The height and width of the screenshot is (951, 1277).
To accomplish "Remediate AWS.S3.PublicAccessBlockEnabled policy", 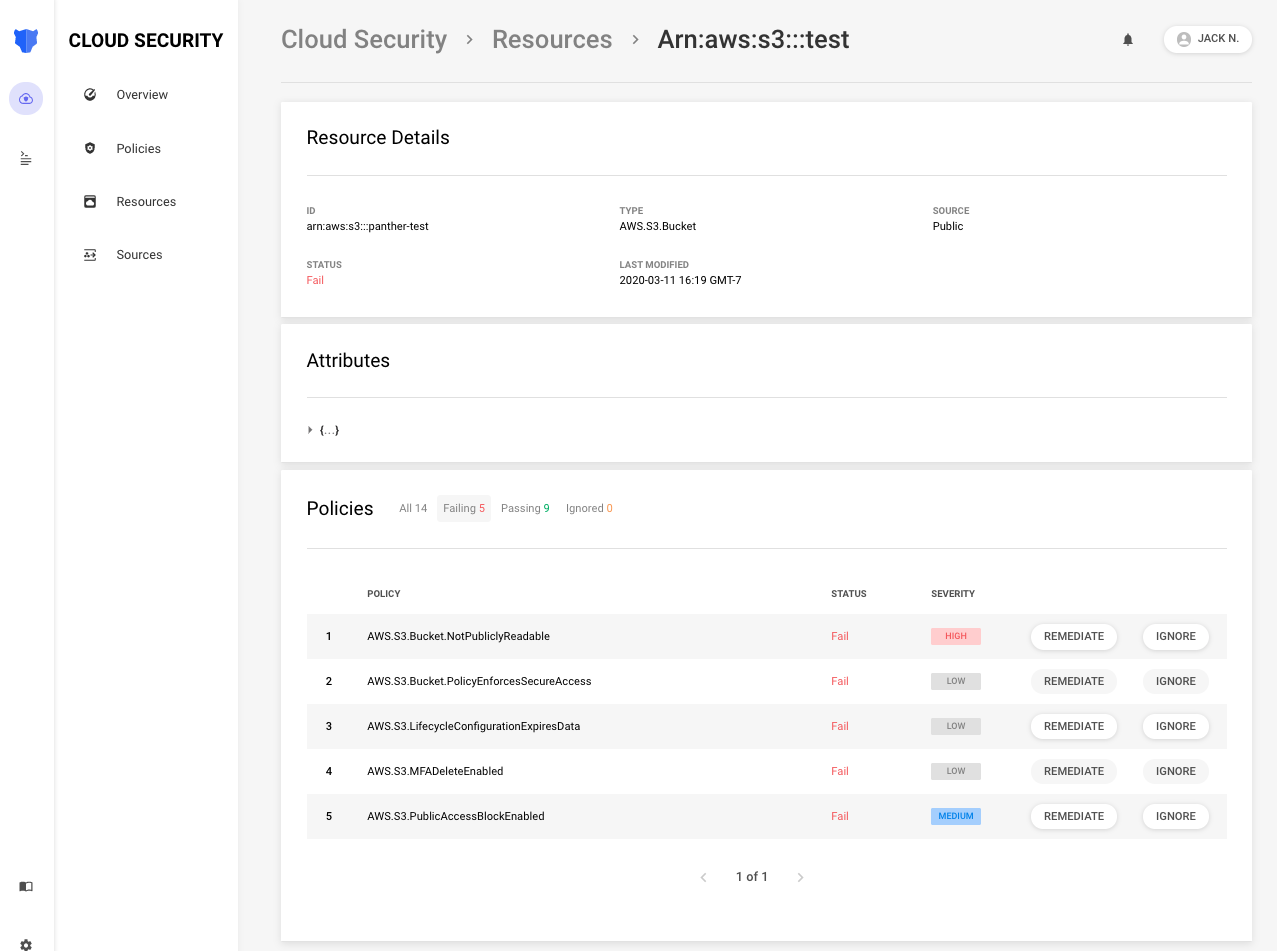I will [1074, 816].
